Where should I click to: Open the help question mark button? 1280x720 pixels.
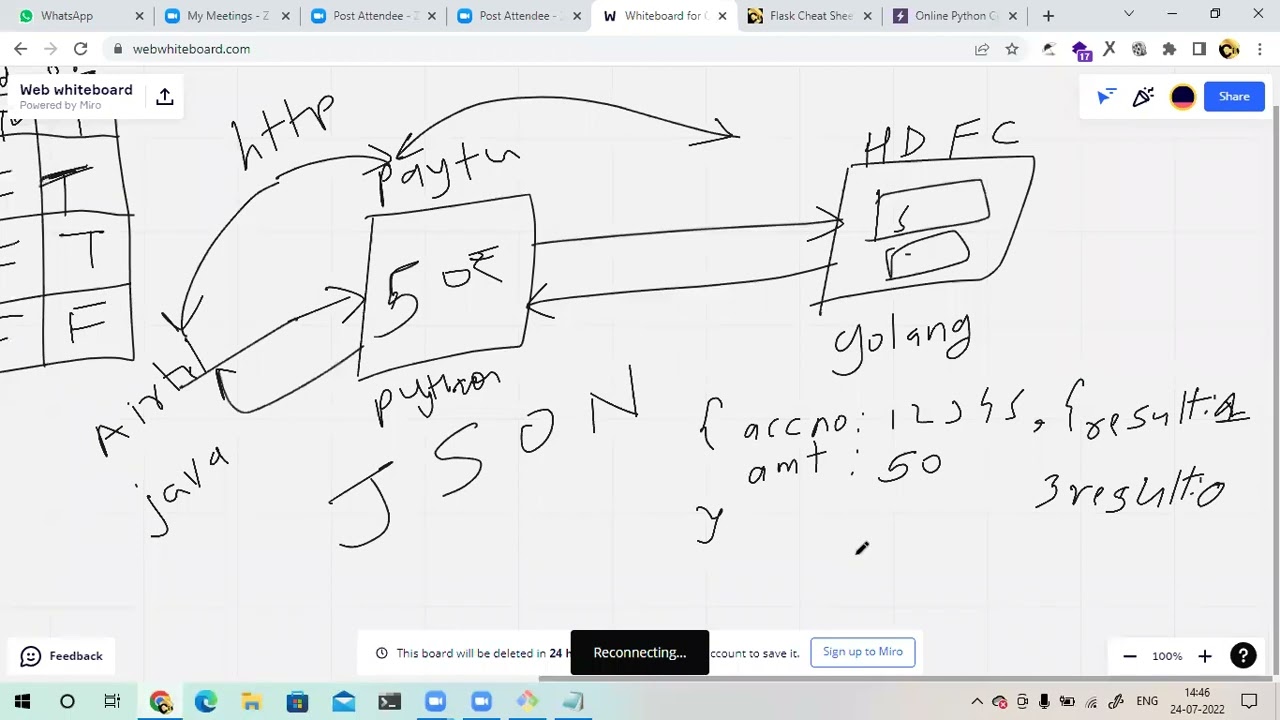tap(1242, 656)
